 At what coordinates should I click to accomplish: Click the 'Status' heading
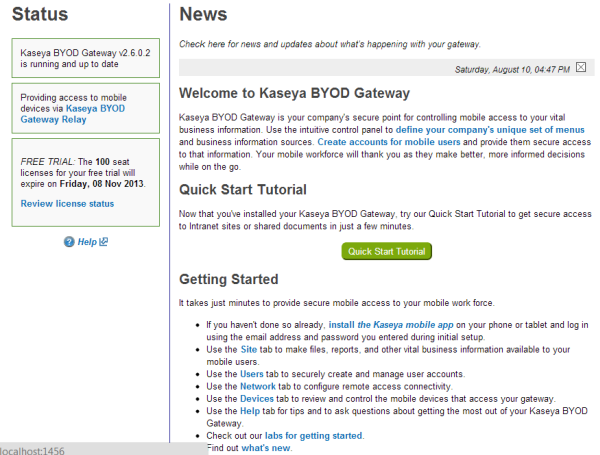tap(40, 14)
